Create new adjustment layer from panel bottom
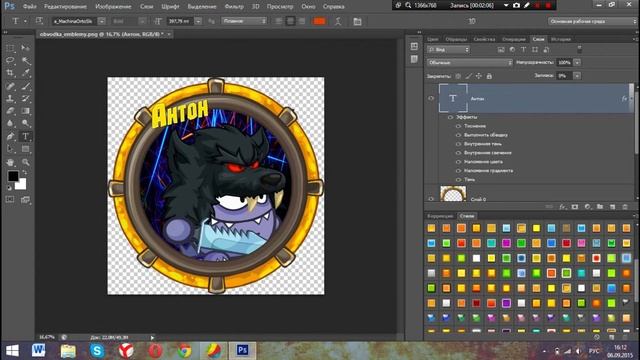The height and width of the screenshot is (360, 640). point(587,207)
